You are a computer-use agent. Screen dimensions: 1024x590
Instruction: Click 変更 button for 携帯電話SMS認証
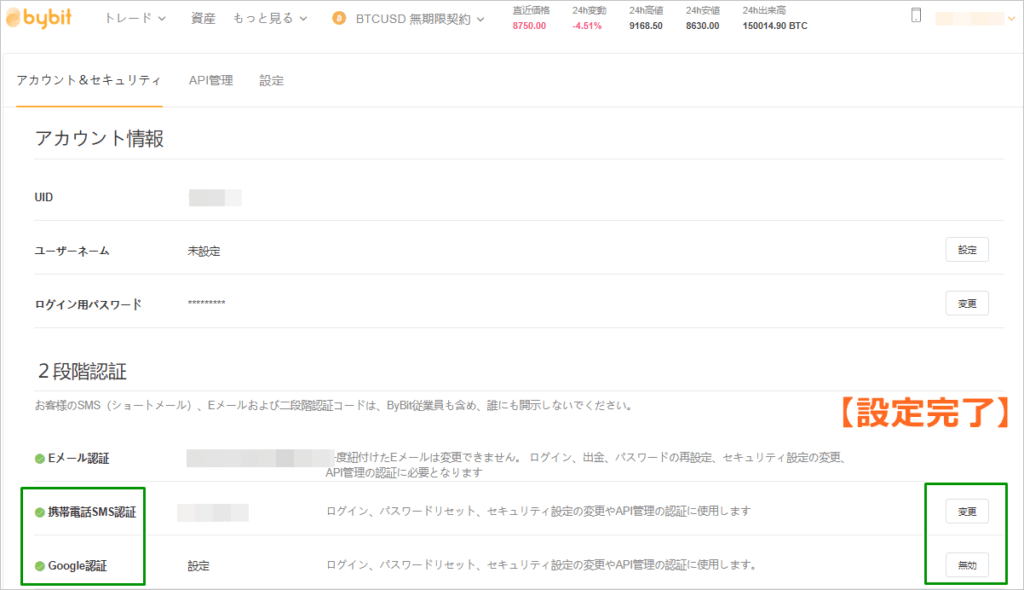967,512
